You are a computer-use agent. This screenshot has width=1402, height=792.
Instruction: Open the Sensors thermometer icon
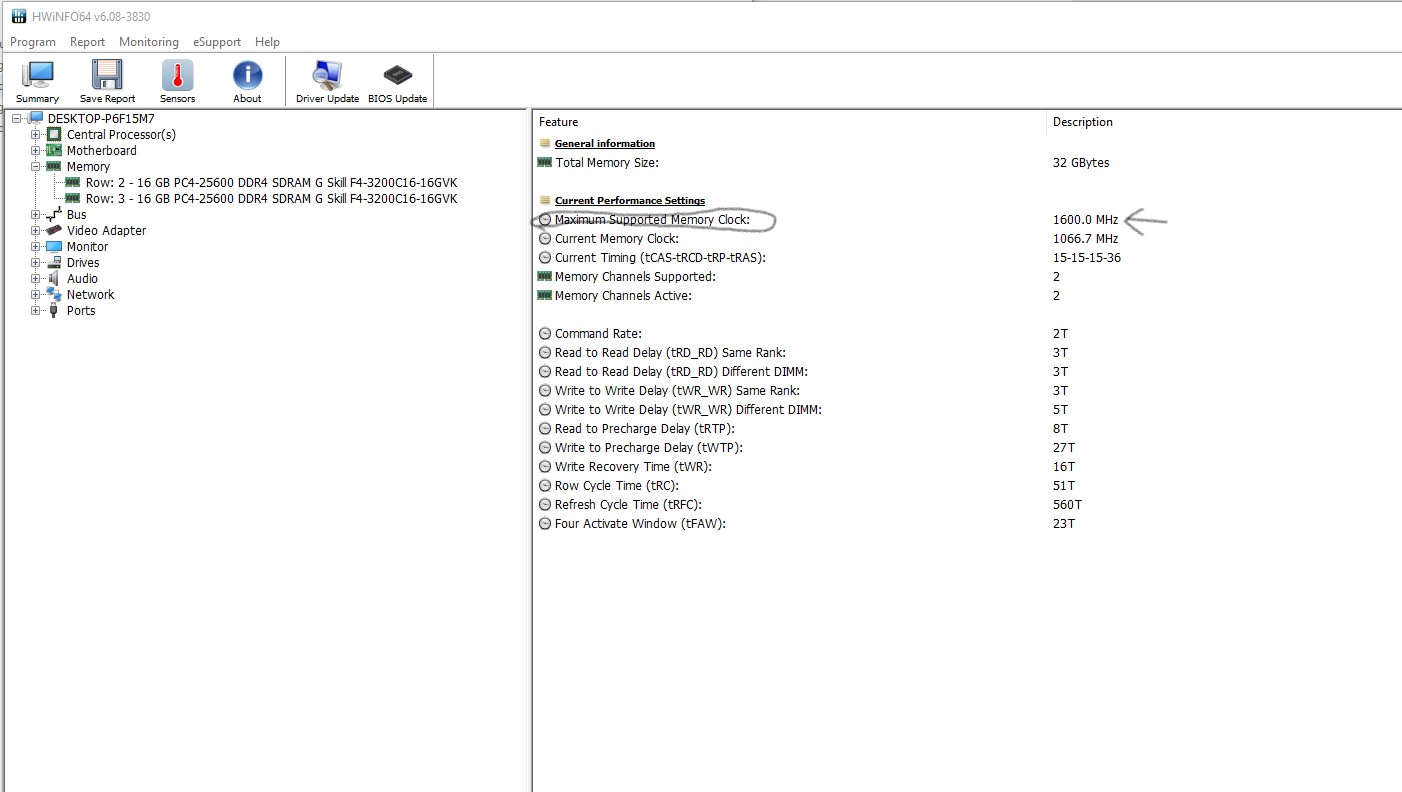point(177,76)
